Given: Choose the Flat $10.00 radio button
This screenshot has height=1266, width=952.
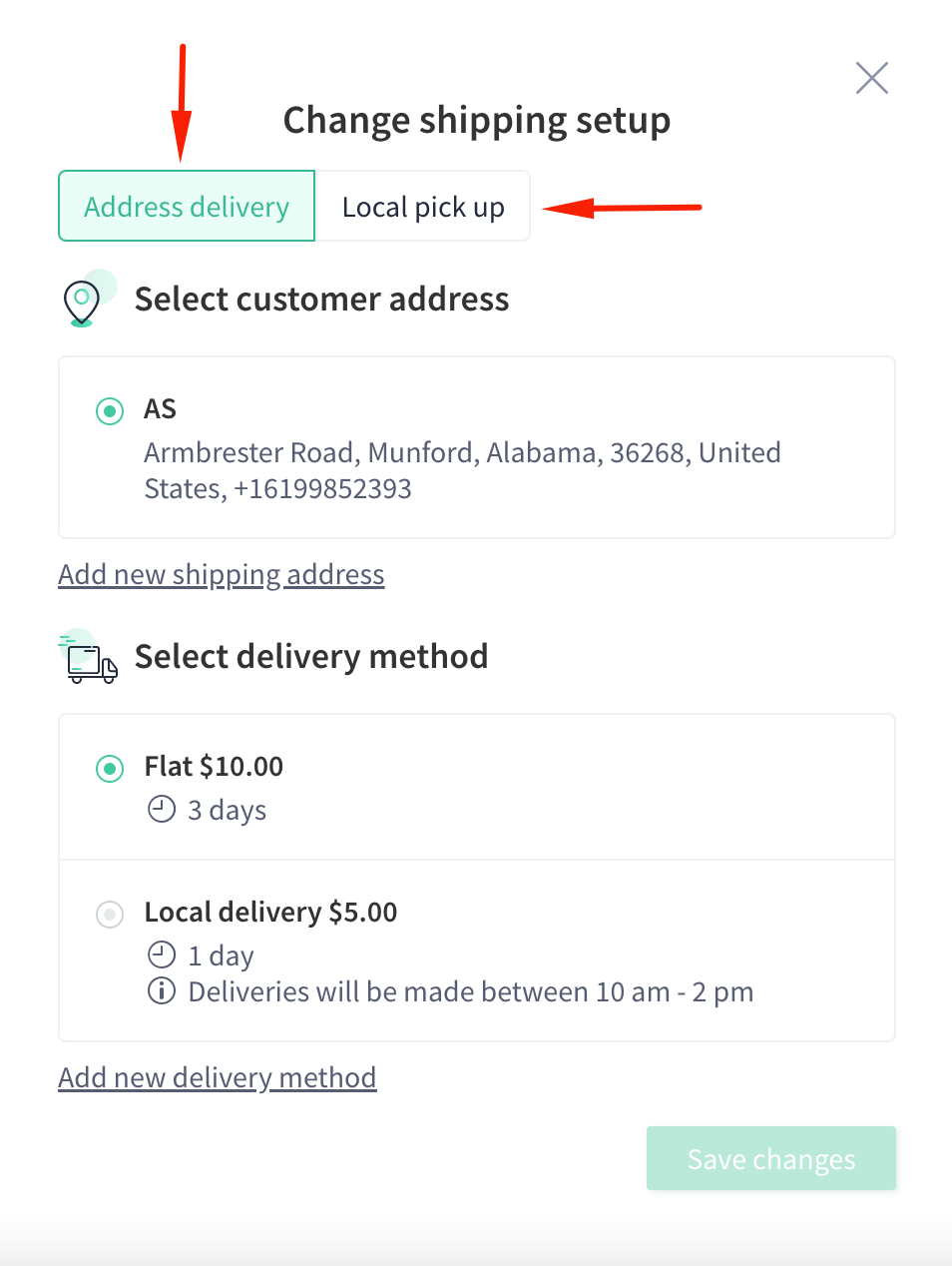Looking at the screenshot, I should click(x=110, y=768).
